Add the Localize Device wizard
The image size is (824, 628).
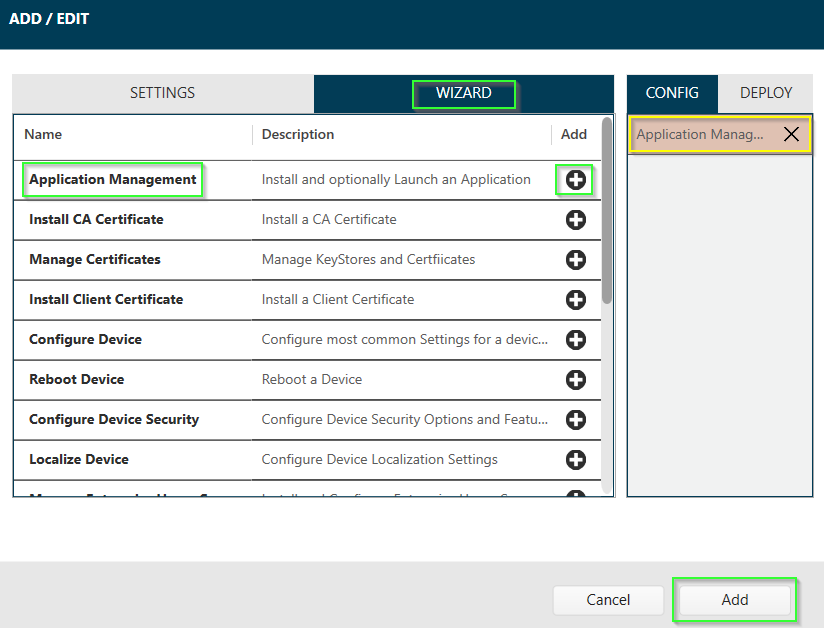tap(576, 460)
